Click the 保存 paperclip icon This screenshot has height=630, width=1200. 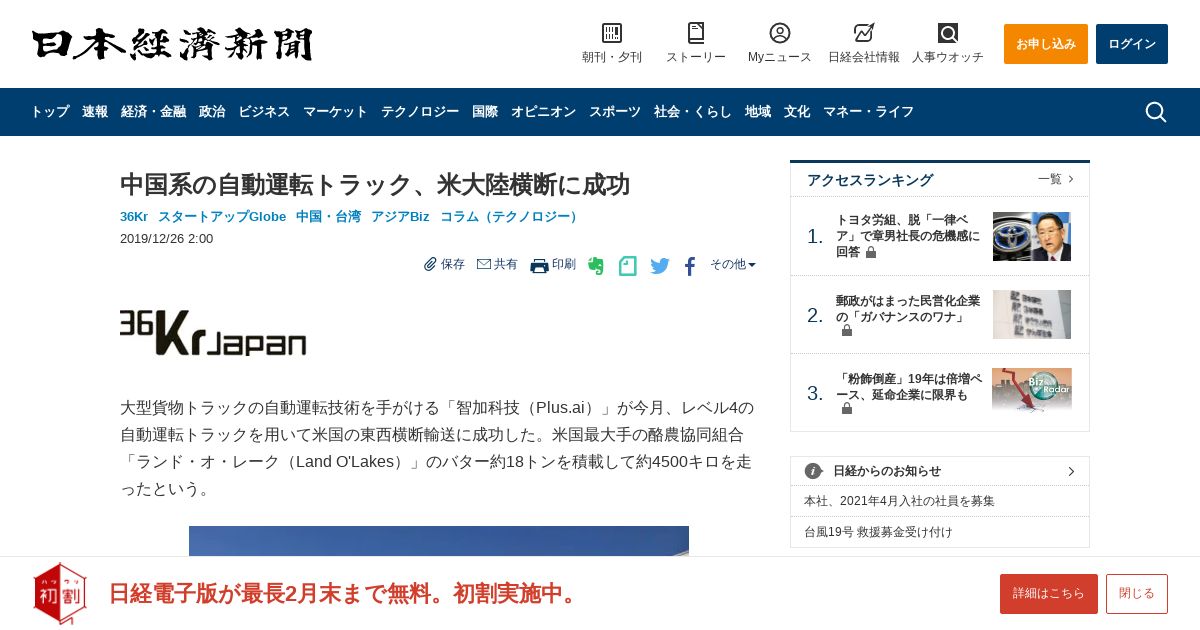pos(430,264)
